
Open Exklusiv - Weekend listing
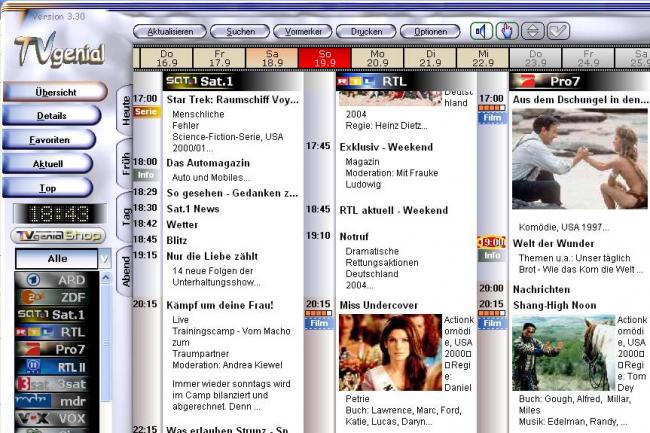pos(386,147)
